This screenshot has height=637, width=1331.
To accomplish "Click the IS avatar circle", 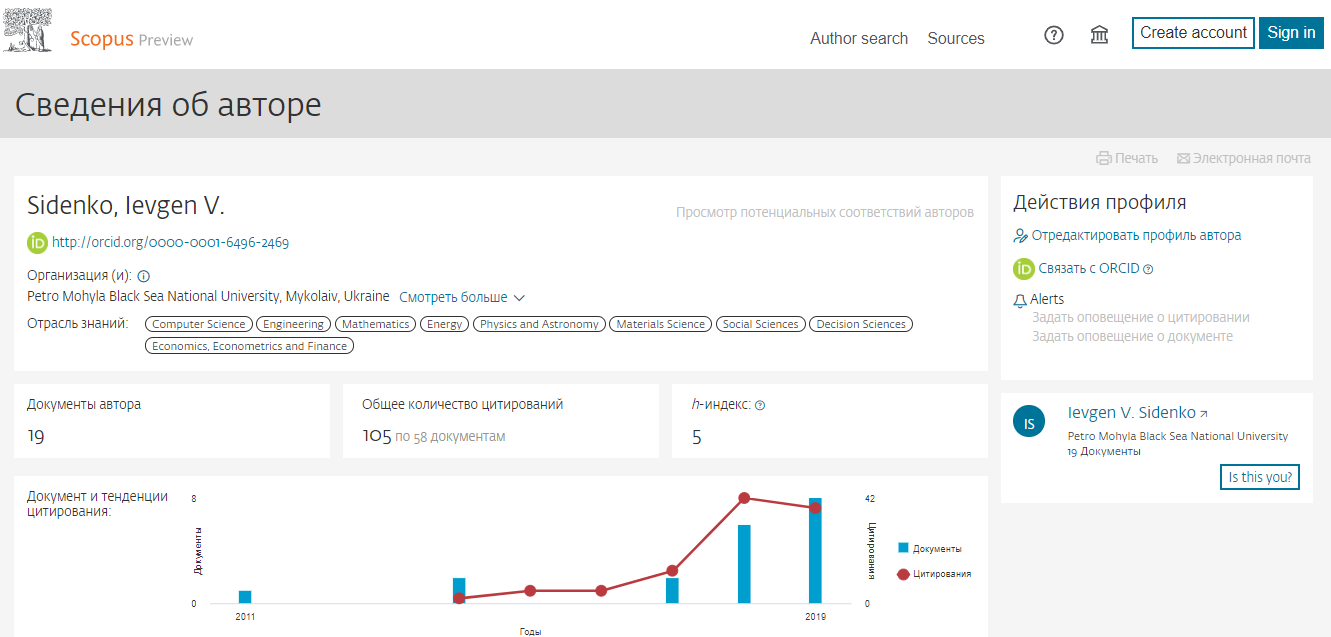I will point(1029,421).
